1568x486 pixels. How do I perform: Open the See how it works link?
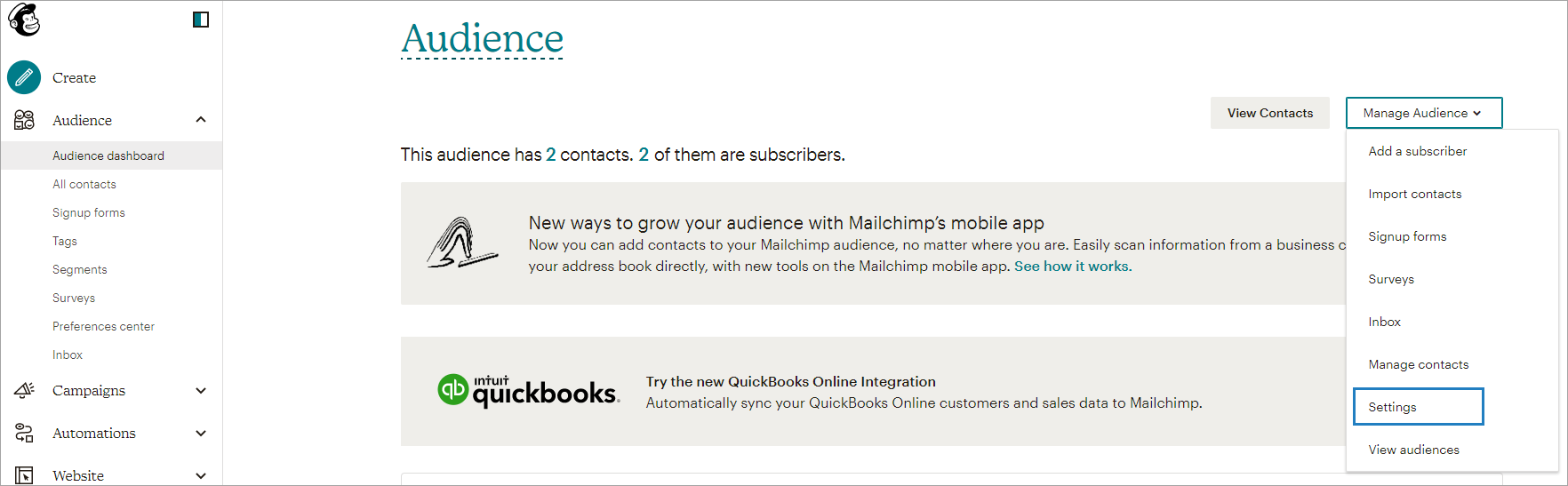click(1073, 267)
